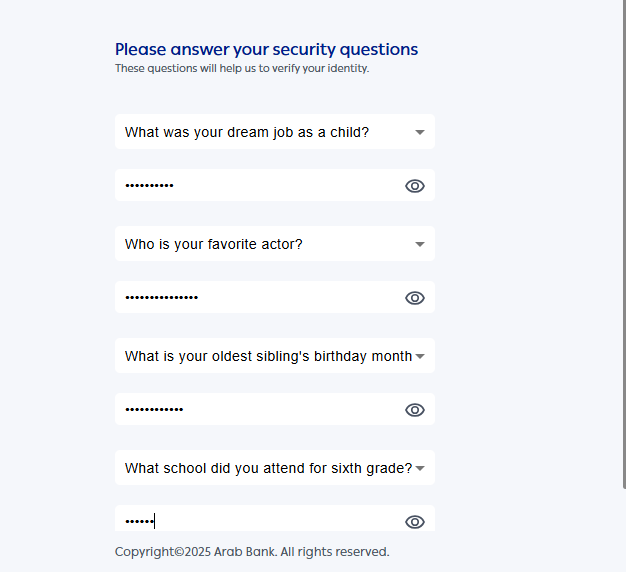The height and width of the screenshot is (572, 626).
Task: Click the caret arrow beside the favorite actor question
Action: click(420, 244)
